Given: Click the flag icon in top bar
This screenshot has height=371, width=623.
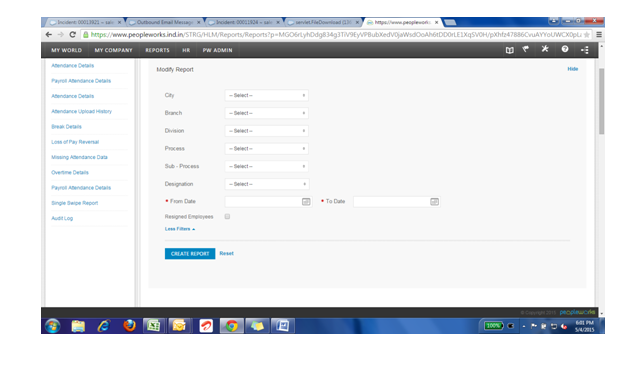Looking at the screenshot, I should click(x=526, y=49).
